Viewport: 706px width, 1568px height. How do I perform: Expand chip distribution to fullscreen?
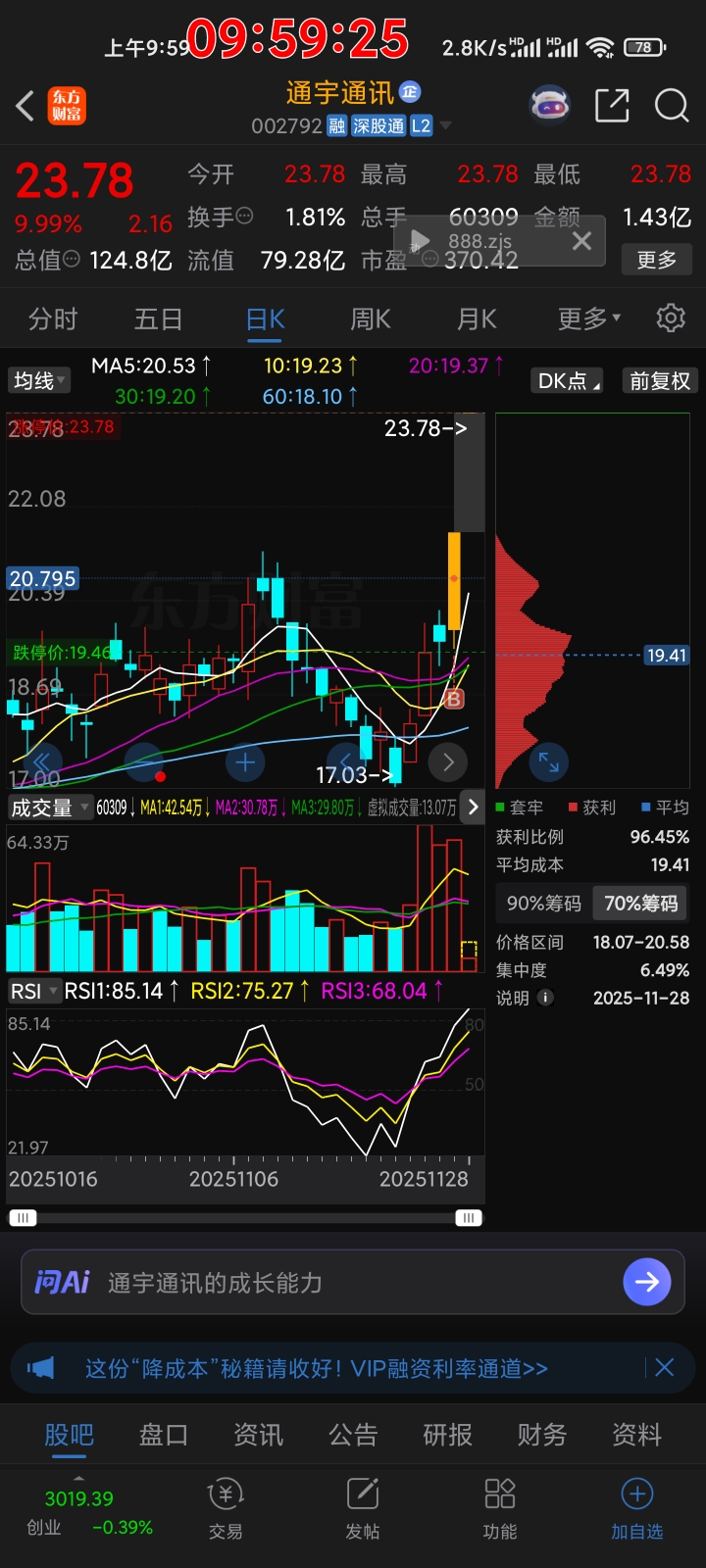tap(549, 761)
